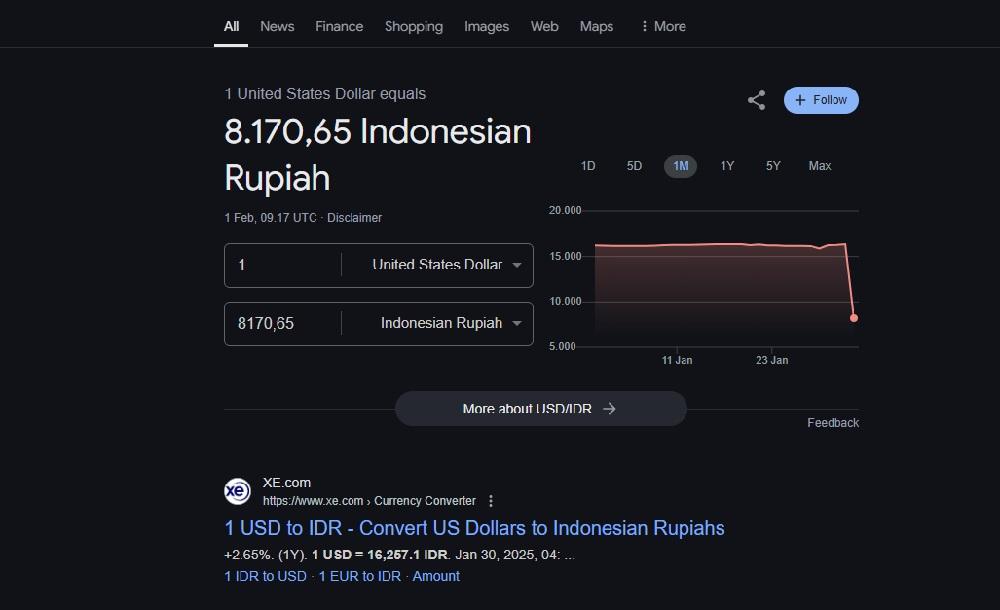Expand the United States Dollar currency dropdown
The width and height of the screenshot is (1000, 610).
click(x=446, y=265)
